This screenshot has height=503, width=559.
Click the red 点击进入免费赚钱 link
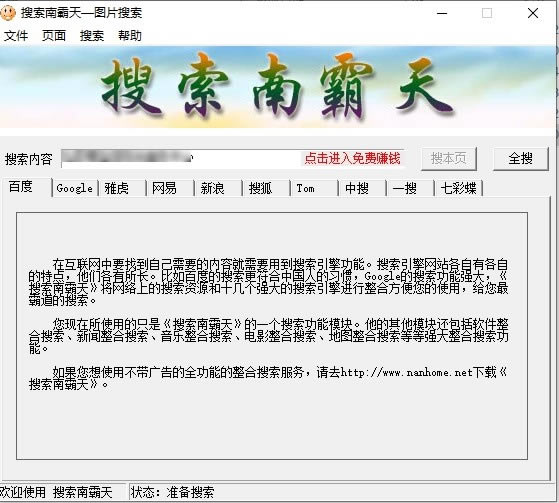(352, 158)
